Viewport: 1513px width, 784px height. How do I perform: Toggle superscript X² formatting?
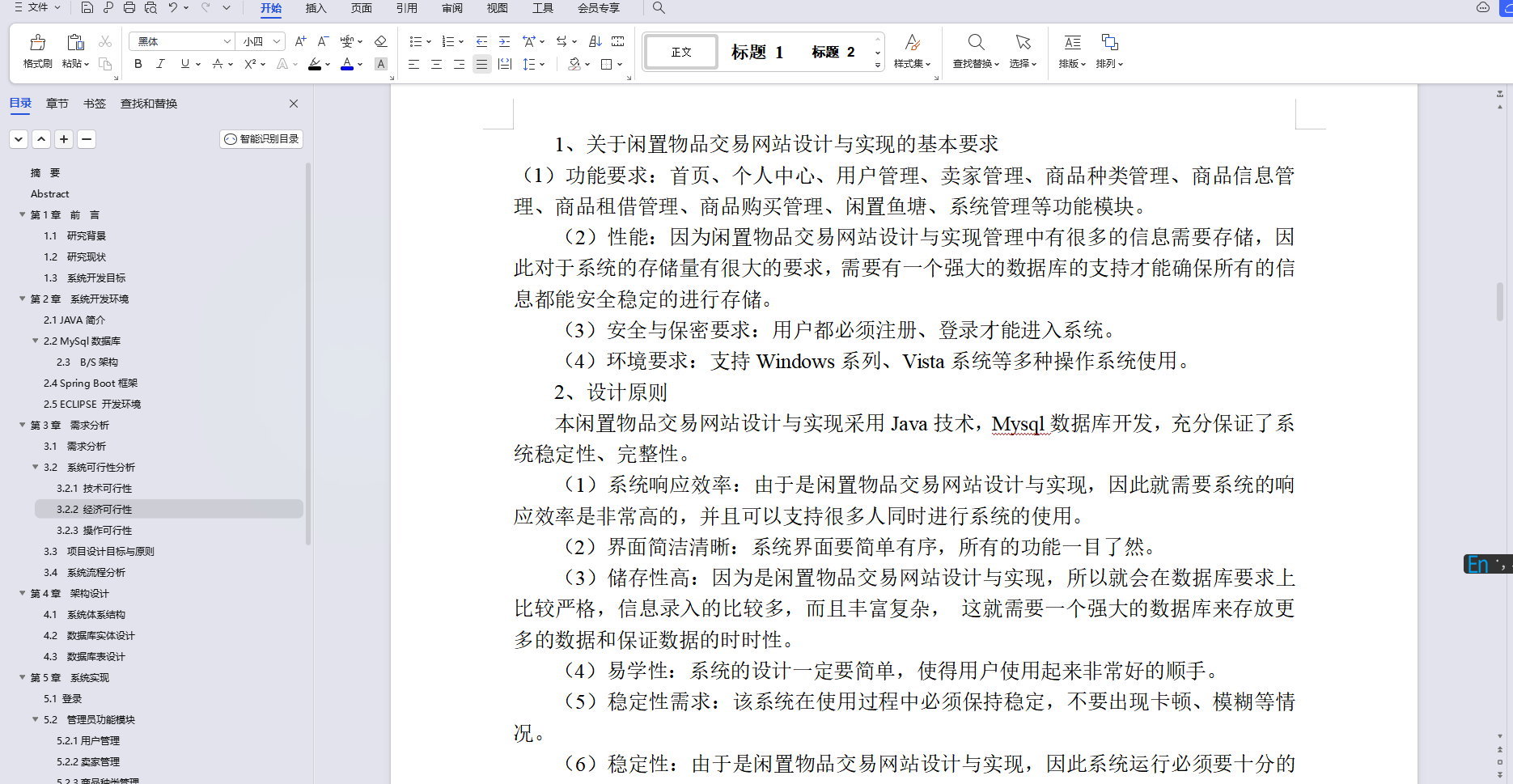250,64
